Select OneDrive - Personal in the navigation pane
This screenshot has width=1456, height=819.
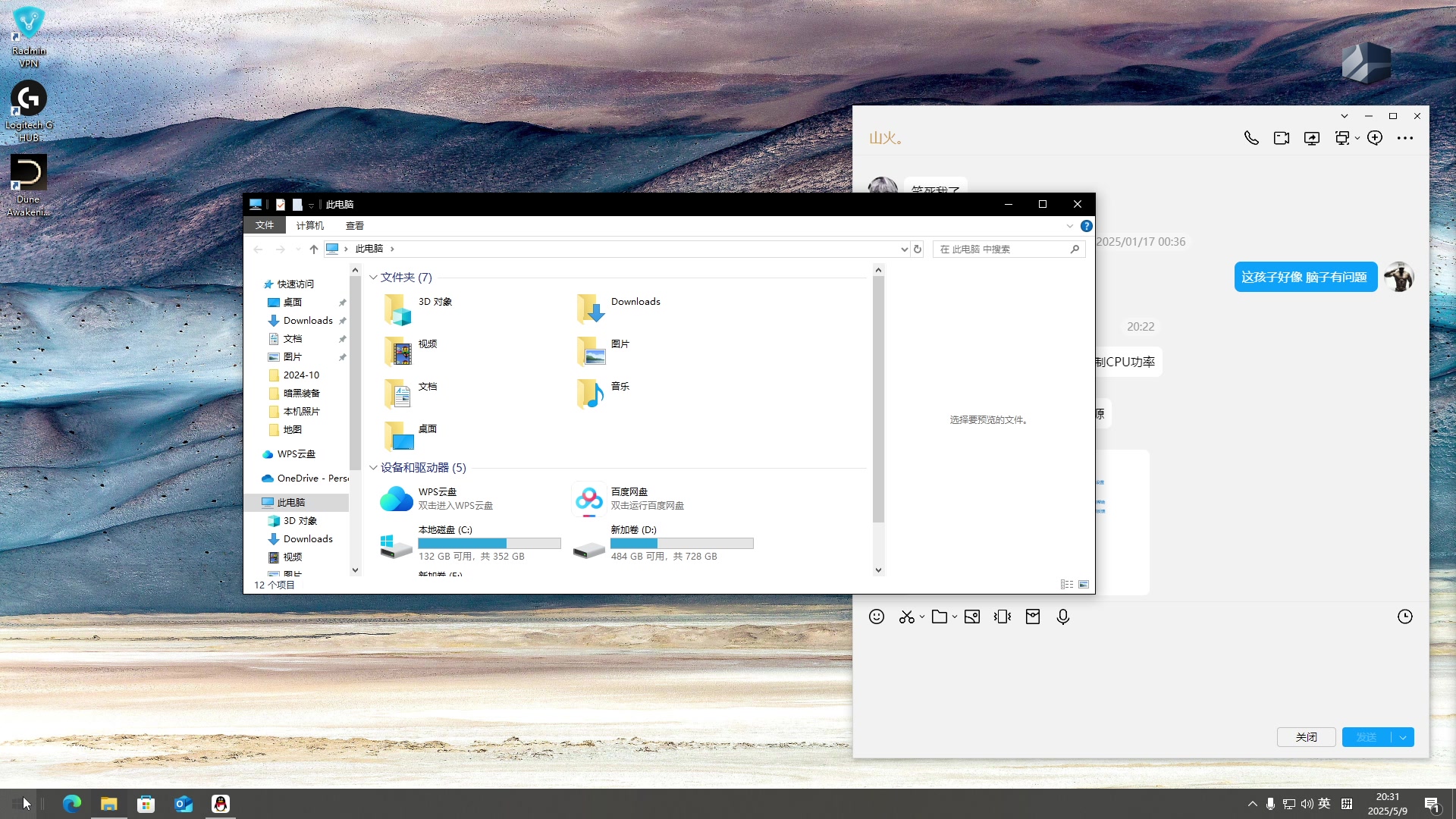pos(305,479)
